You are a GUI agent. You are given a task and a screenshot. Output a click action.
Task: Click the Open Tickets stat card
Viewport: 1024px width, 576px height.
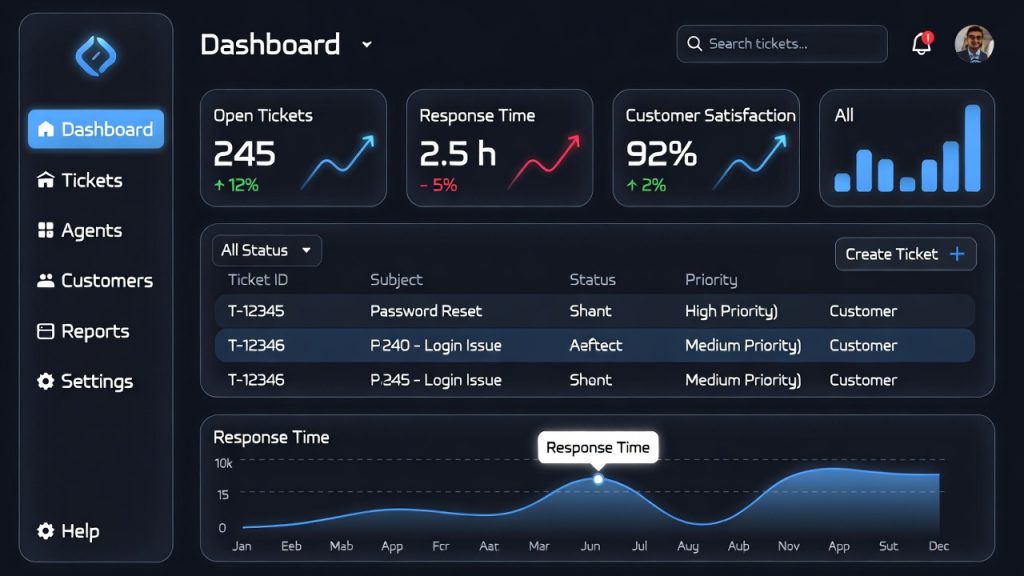[293, 148]
